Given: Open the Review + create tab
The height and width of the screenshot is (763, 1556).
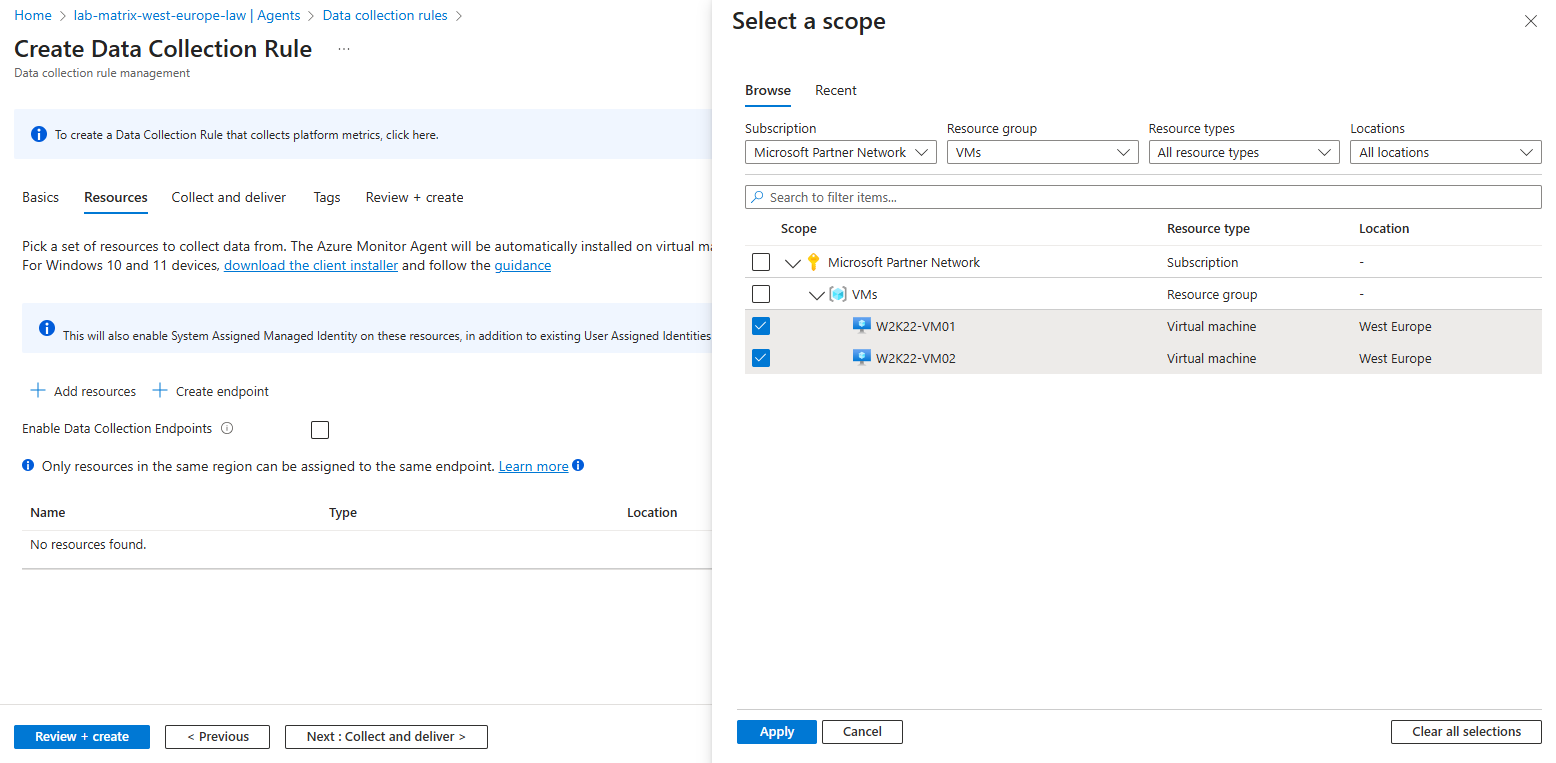Looking at the screenshot, I should (x=415, y=197).
